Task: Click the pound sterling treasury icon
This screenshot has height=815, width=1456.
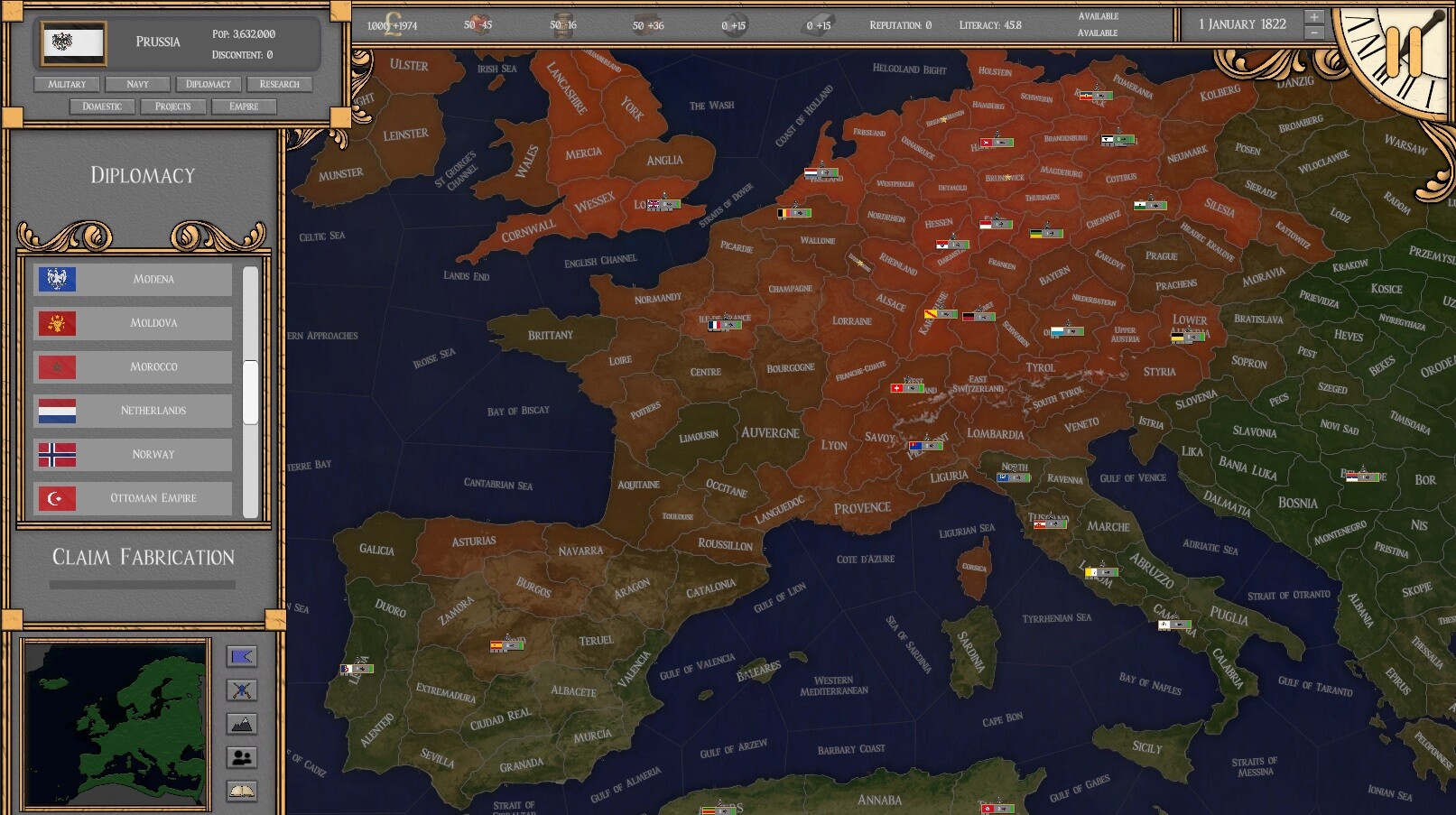Action: [x=393, y=24]
